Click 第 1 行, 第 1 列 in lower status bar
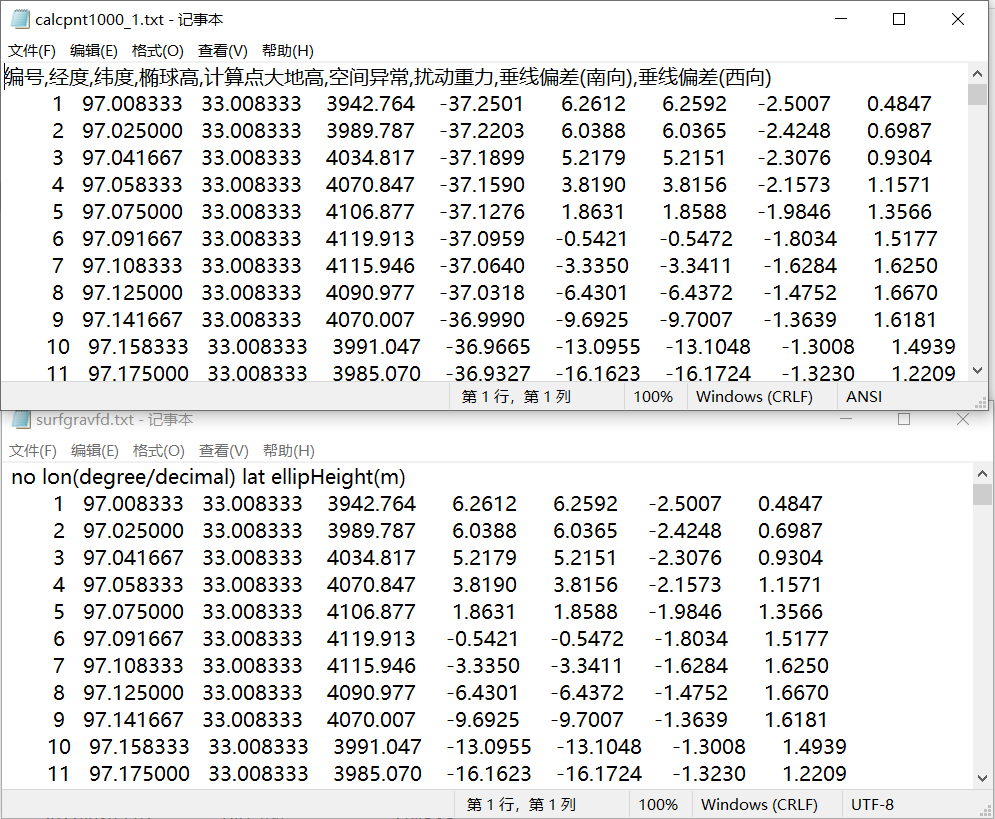The image size is (995, 819). tap(522, 804)
